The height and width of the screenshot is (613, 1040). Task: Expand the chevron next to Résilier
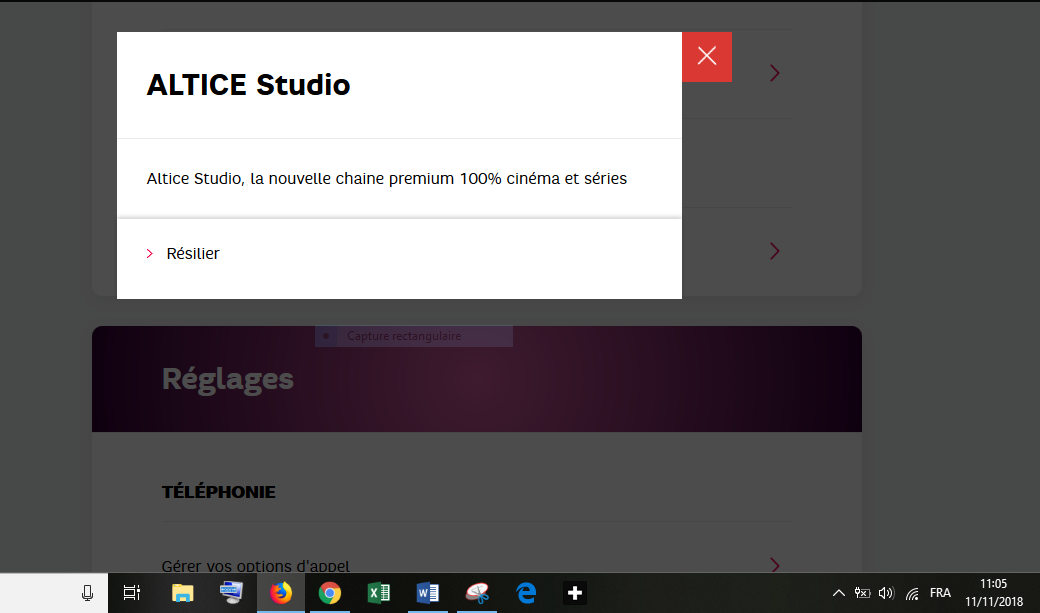tap(150, 253)
